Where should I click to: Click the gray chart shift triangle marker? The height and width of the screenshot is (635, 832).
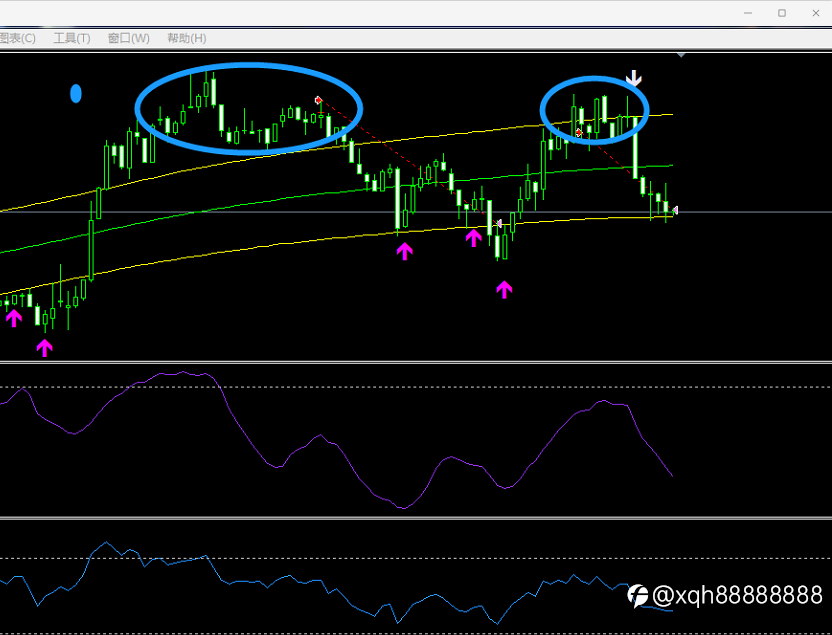[681, 55]
